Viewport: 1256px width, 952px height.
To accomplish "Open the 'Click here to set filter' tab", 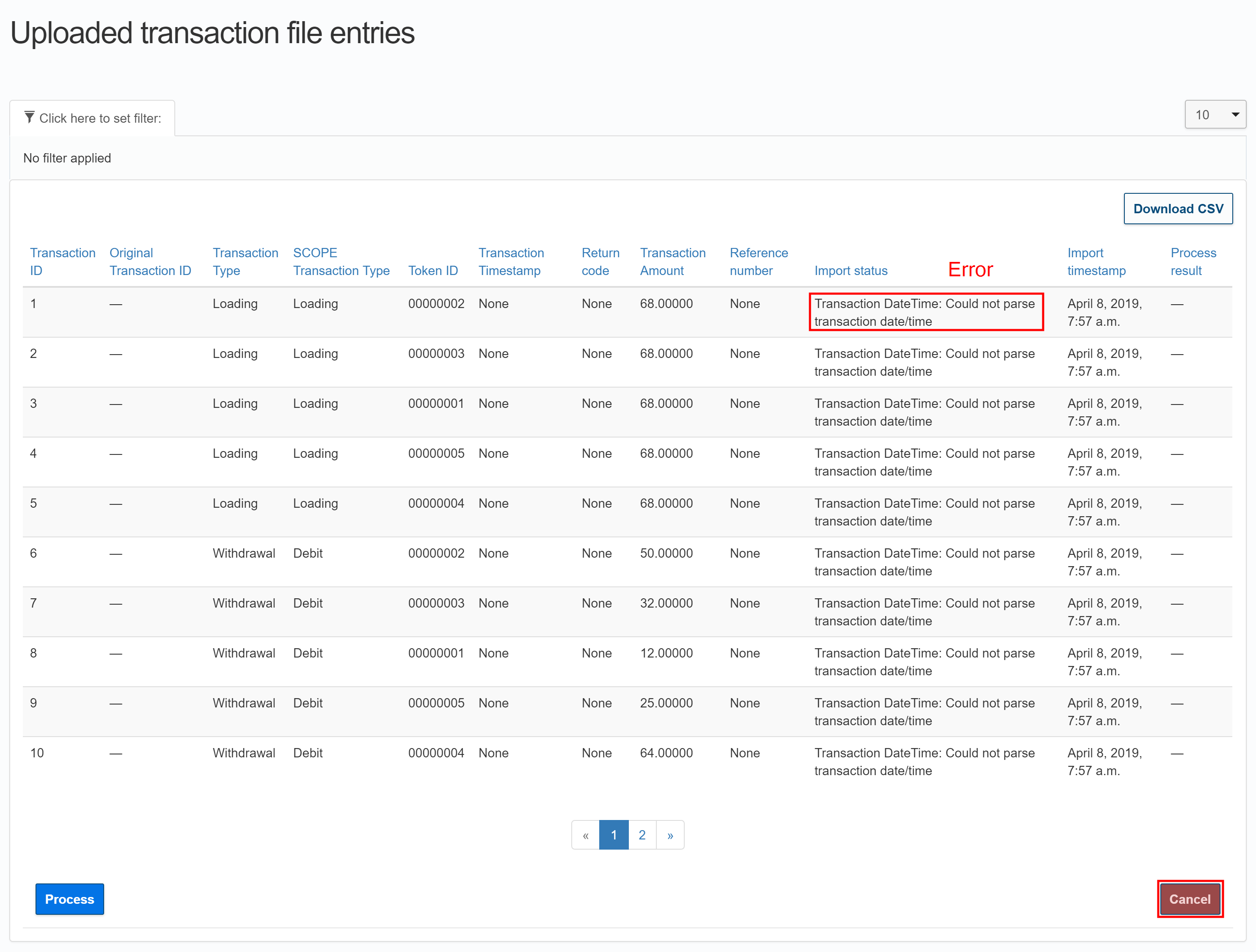I will (92, 118).
